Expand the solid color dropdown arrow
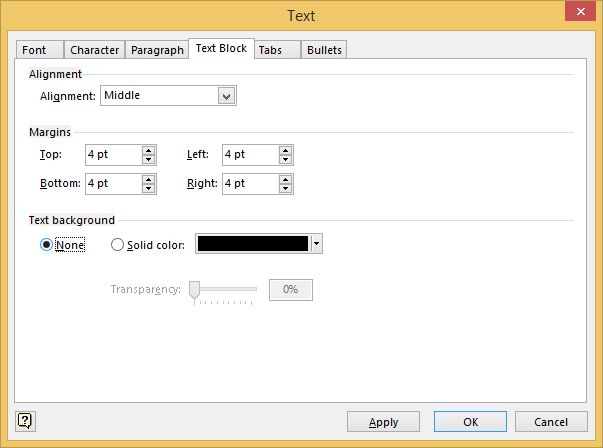The image size is (603, 448). 317,244
